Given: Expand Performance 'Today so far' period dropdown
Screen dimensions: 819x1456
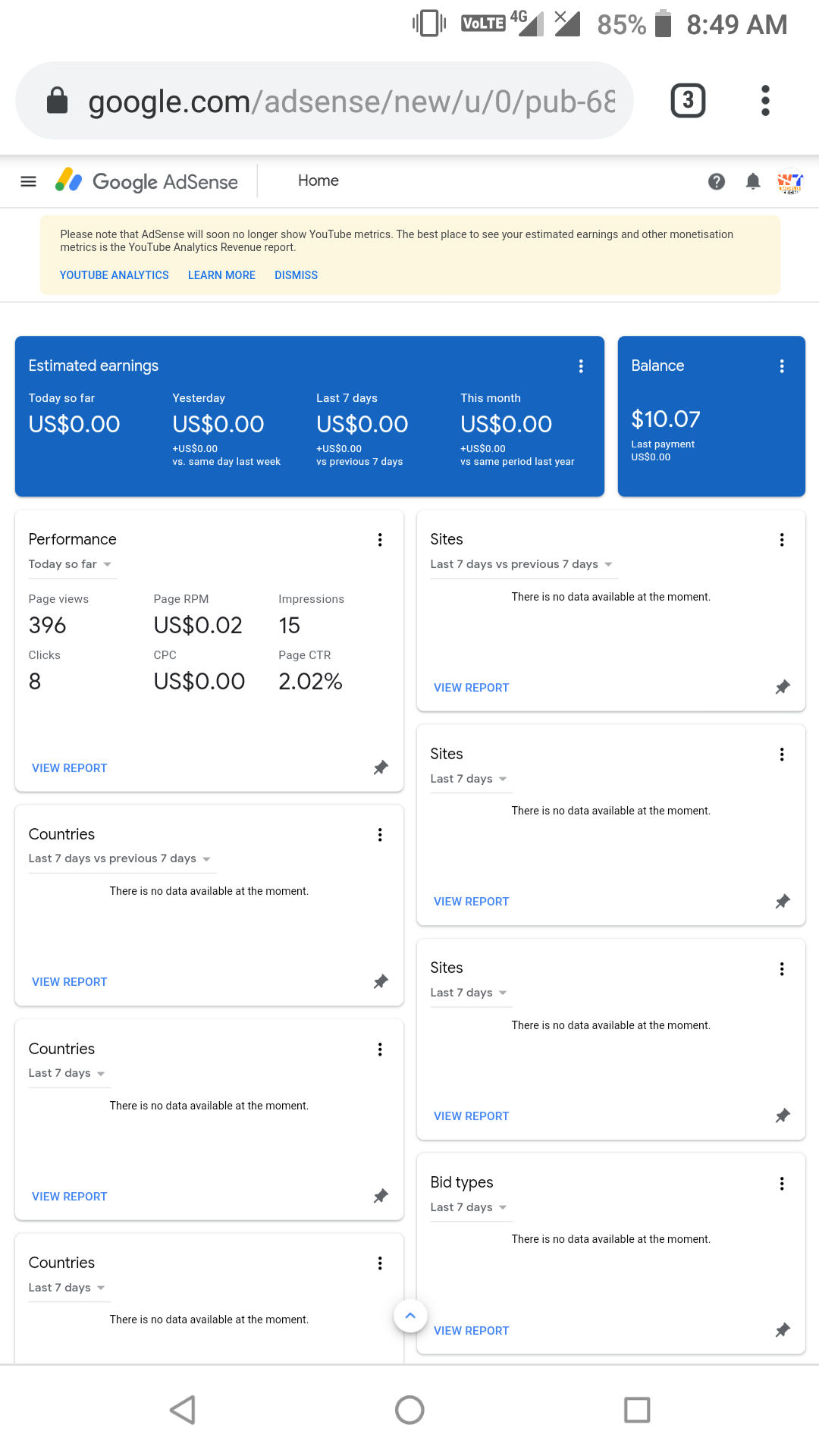Looking at the screenshot, I should coord(72,564).
